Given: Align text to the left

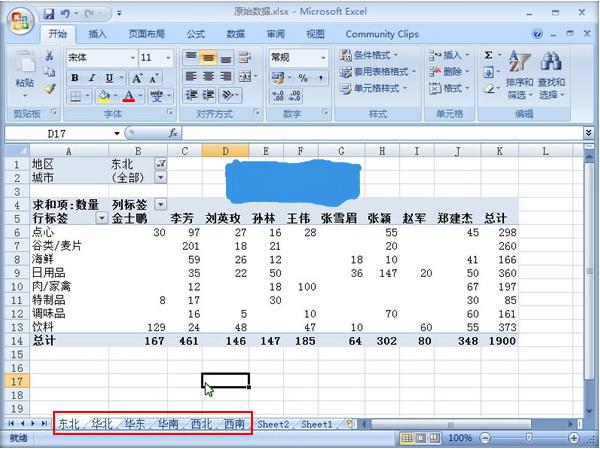Looking at the screenshot, I should click(191, 76).
